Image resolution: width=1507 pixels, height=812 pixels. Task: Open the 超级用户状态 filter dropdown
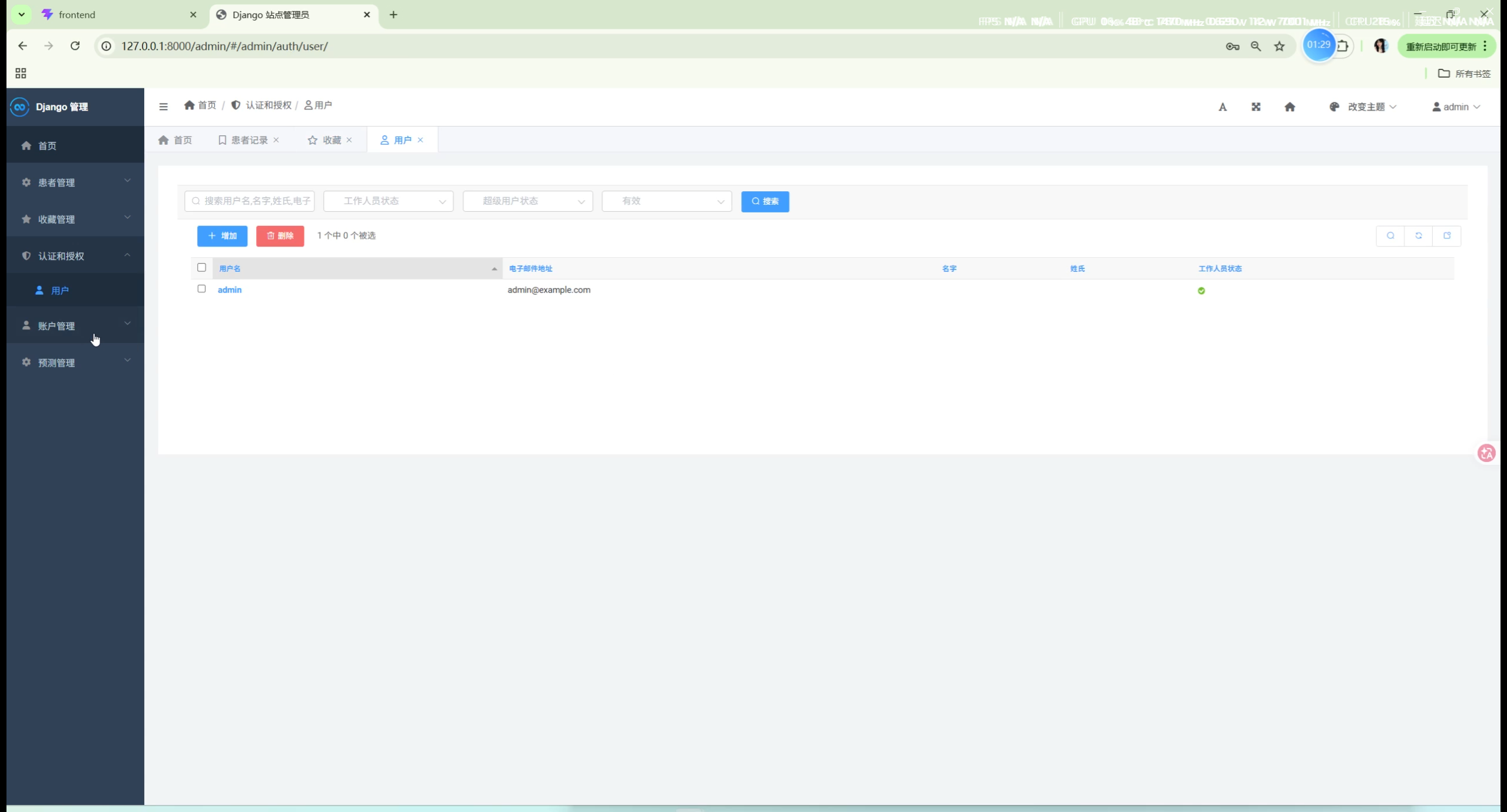click(x=527, y=201)
